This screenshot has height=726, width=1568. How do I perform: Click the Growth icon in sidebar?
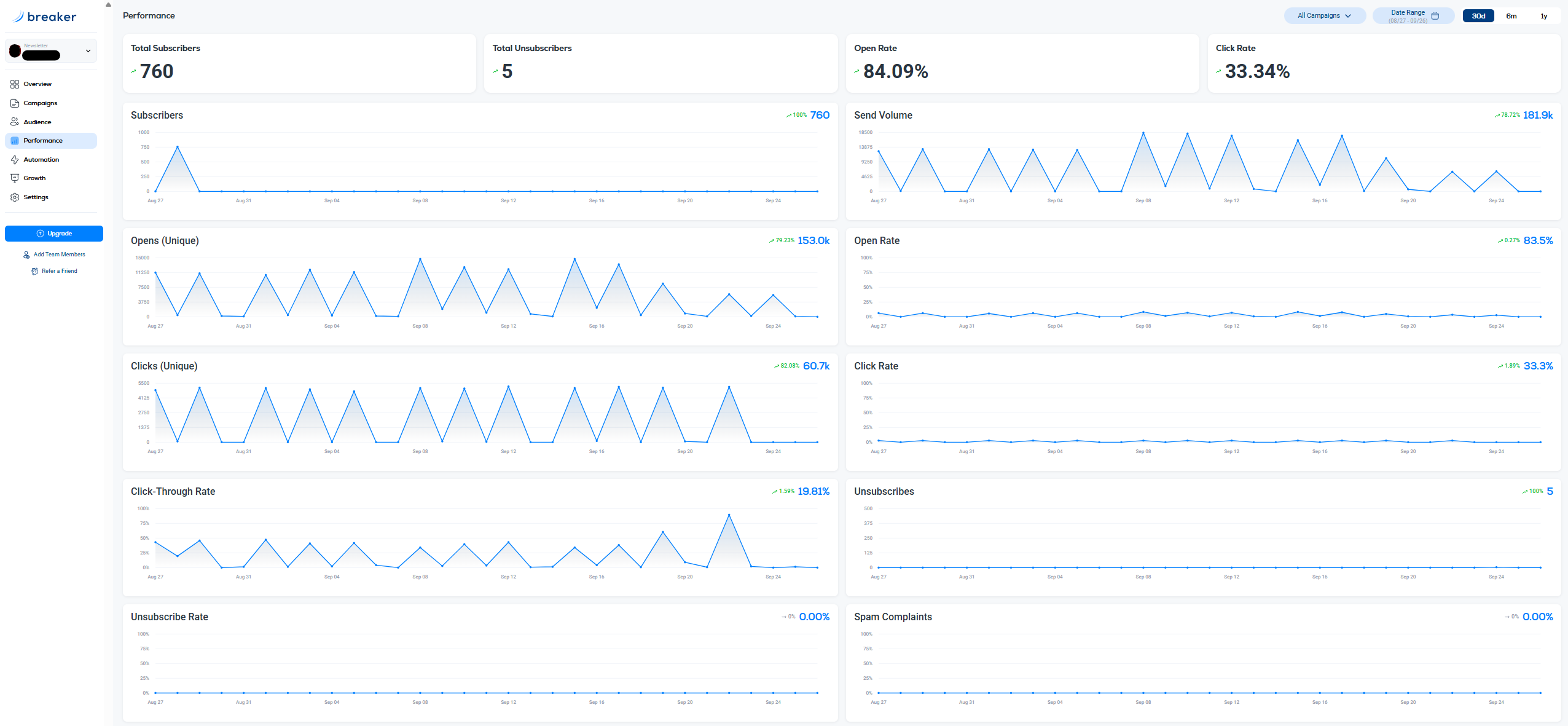(x=15, y=178)
